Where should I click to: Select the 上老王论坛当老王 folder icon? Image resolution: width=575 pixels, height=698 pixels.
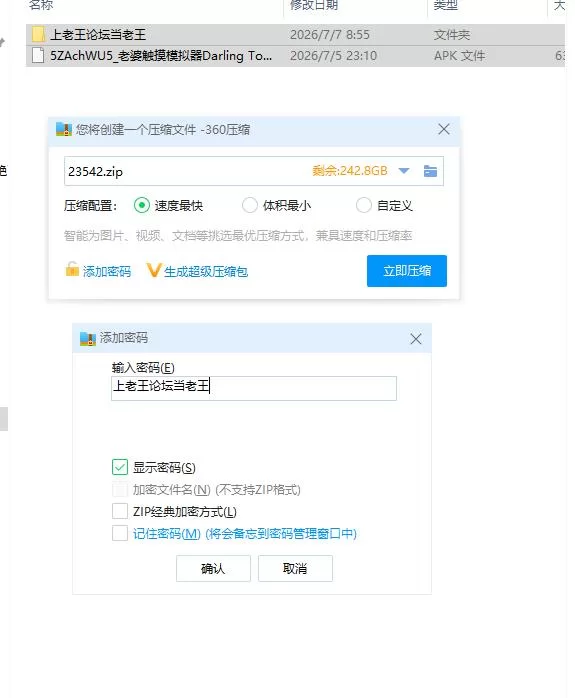[39, 34]
